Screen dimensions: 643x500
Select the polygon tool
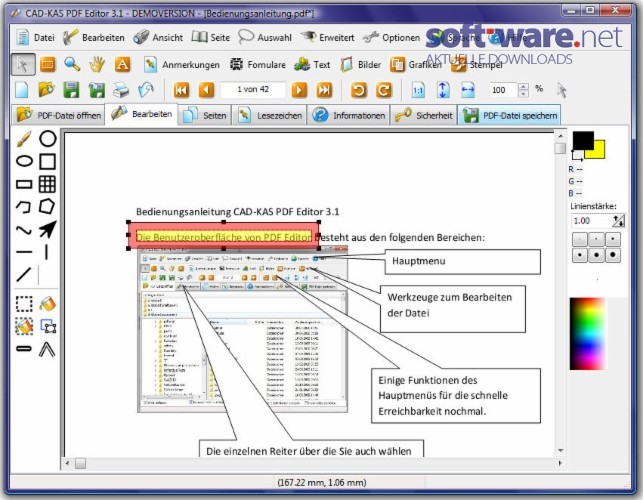[x=47, y=206]
